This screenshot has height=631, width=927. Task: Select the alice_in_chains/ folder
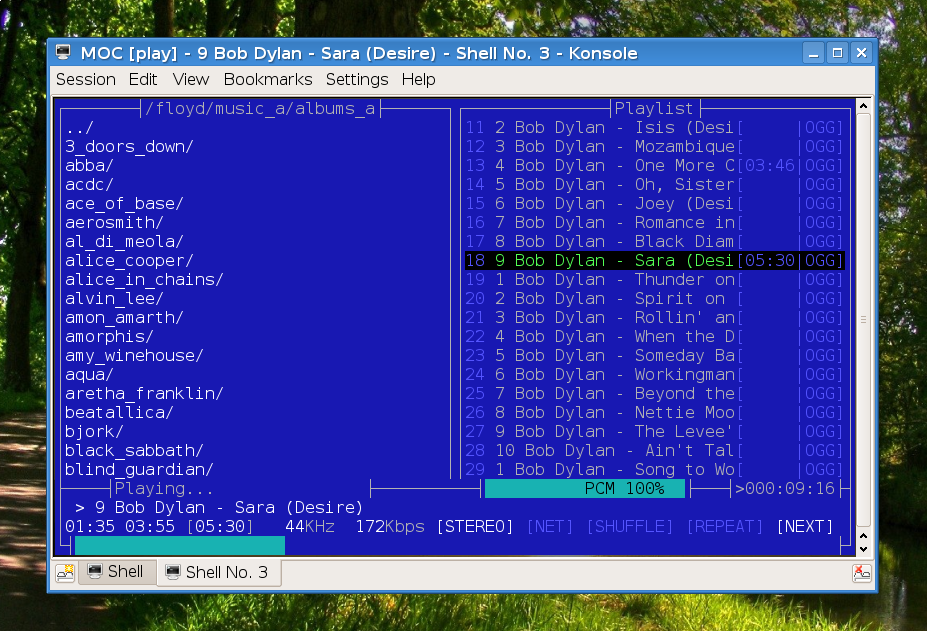tap(144, 279)
